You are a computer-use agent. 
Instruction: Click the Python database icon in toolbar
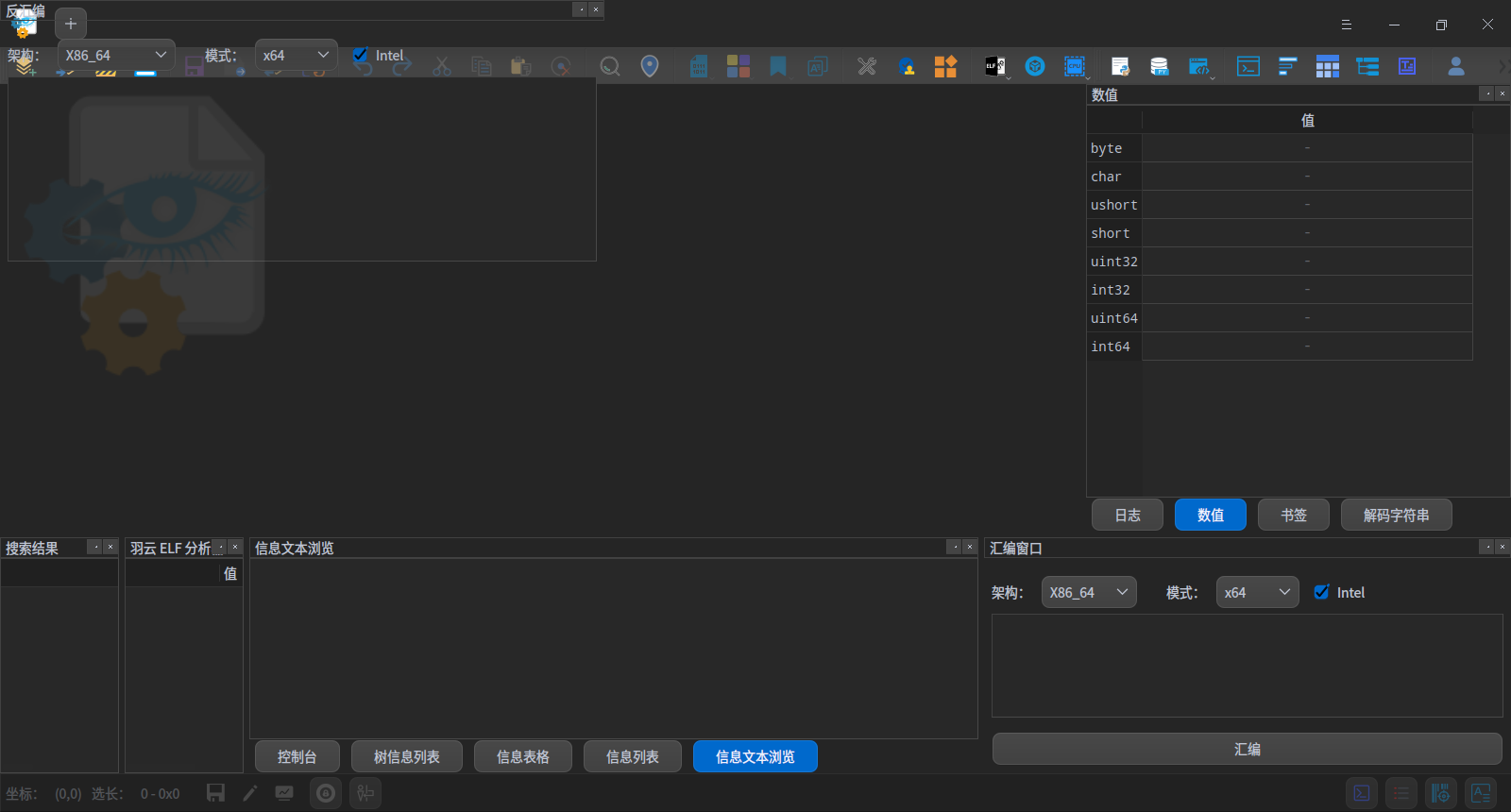[1159, 66]
